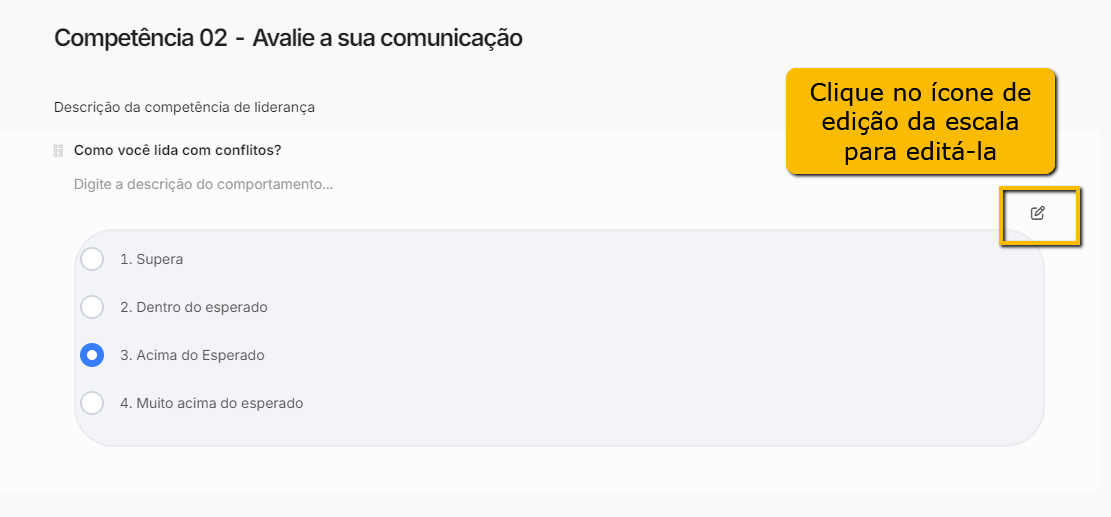
Task: Grab the drag handle beside the conflict question
Action: [x=58, y=150]
